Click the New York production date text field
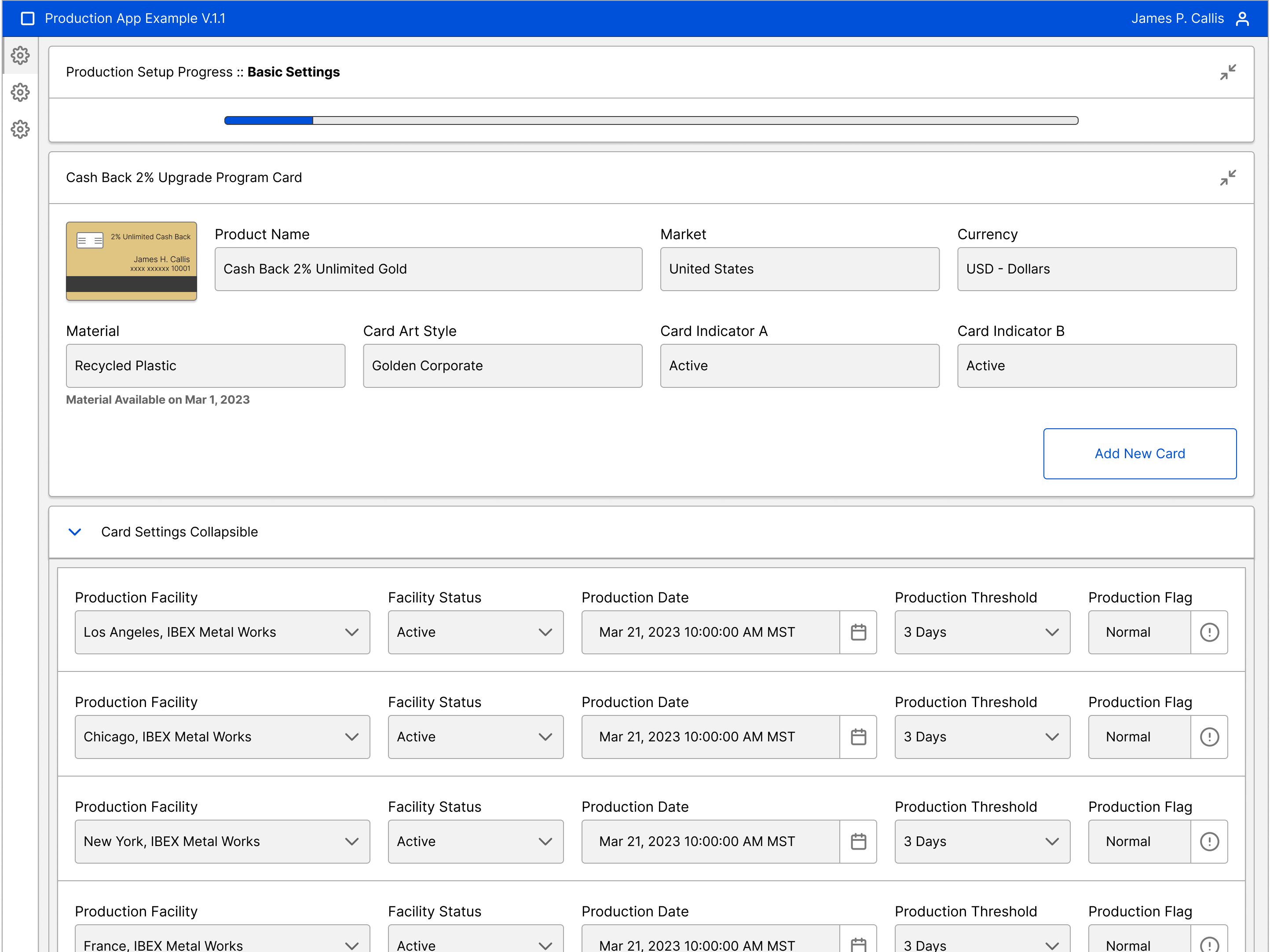1270x952 pixels. pos(711,841)
